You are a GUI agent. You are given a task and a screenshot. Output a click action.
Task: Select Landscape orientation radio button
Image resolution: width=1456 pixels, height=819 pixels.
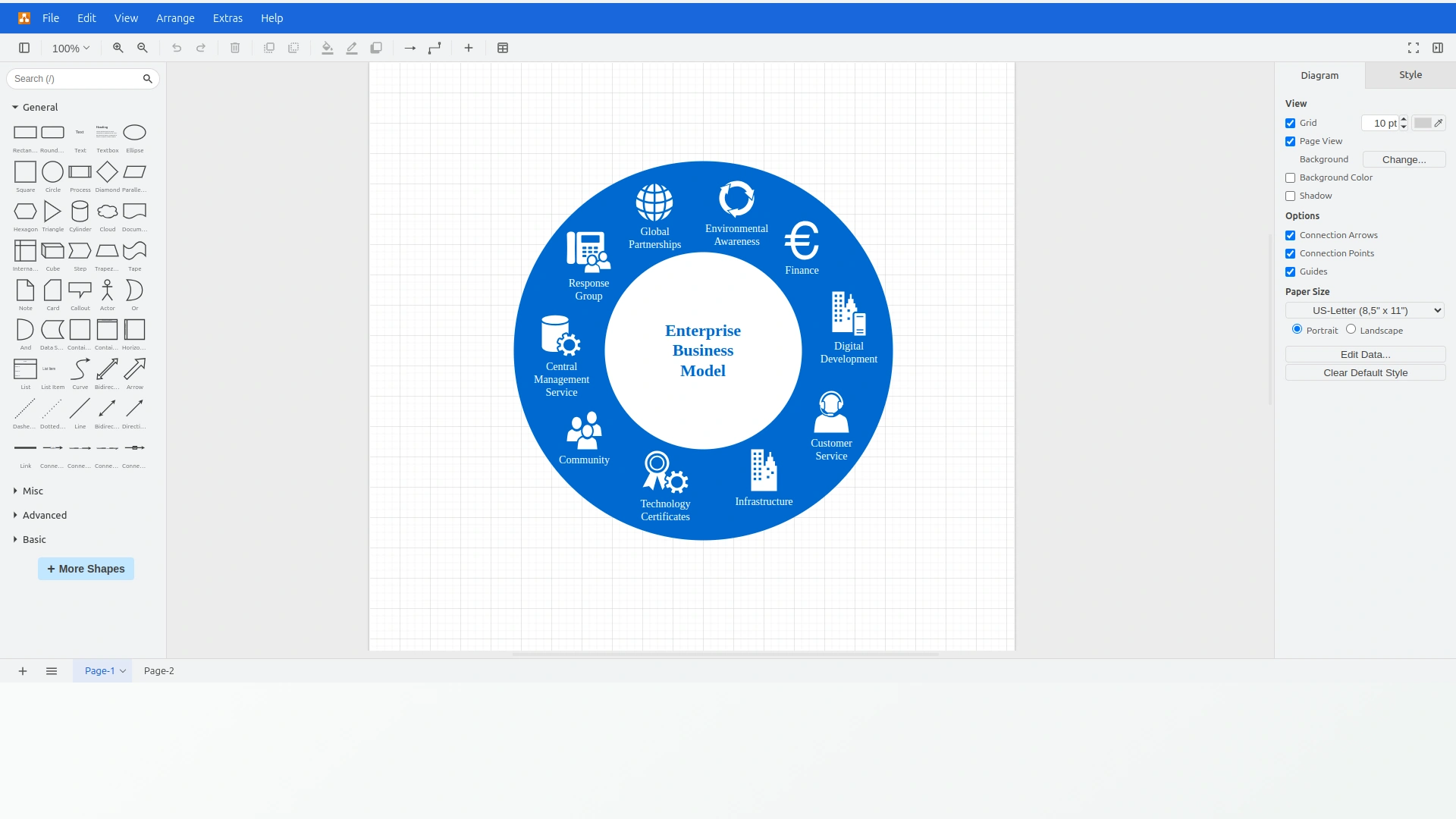[x=1351, y=329]
